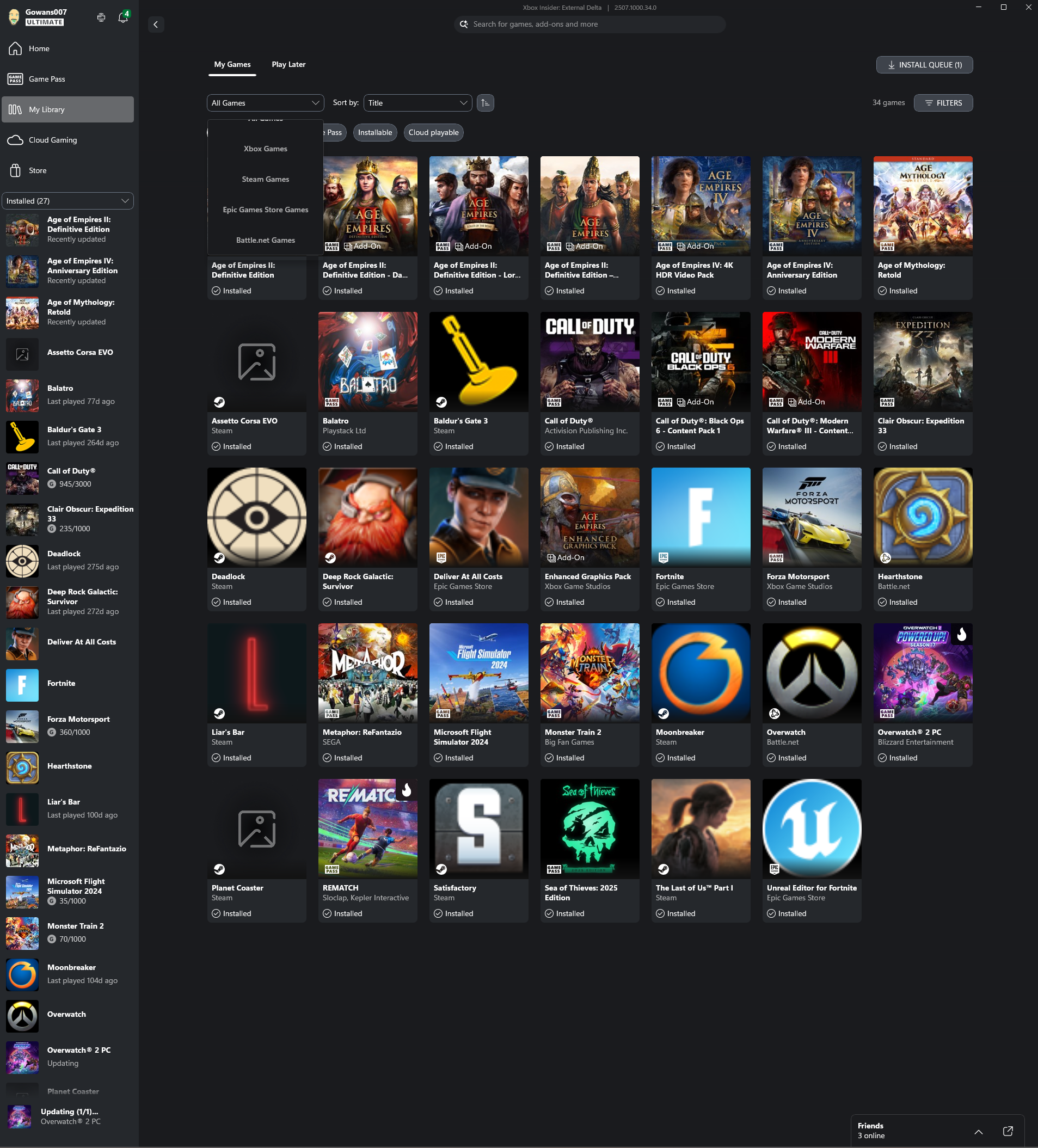Viewport: 1038px width, 1148px height.
Task: Open the All Games filter dropdown
Action: click(265, 103)
